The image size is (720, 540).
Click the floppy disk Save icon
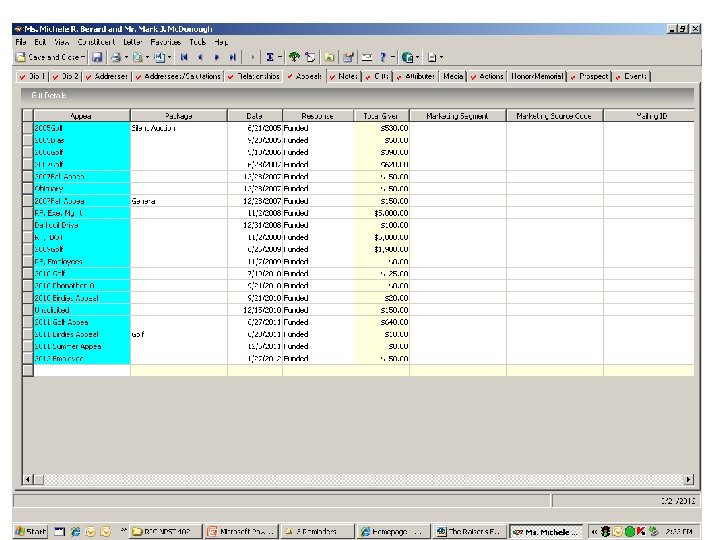(97, 57)
